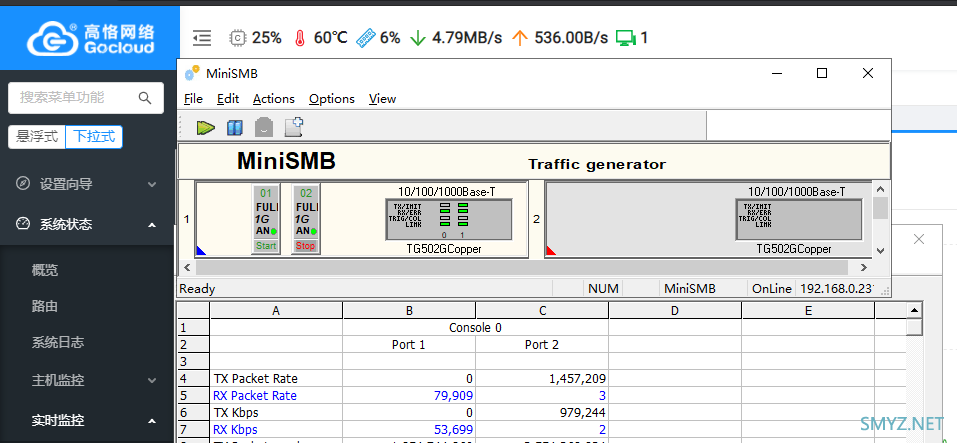Select port 02 card number label
Screen dimensions: 957x443
click(x=306, y=193)
